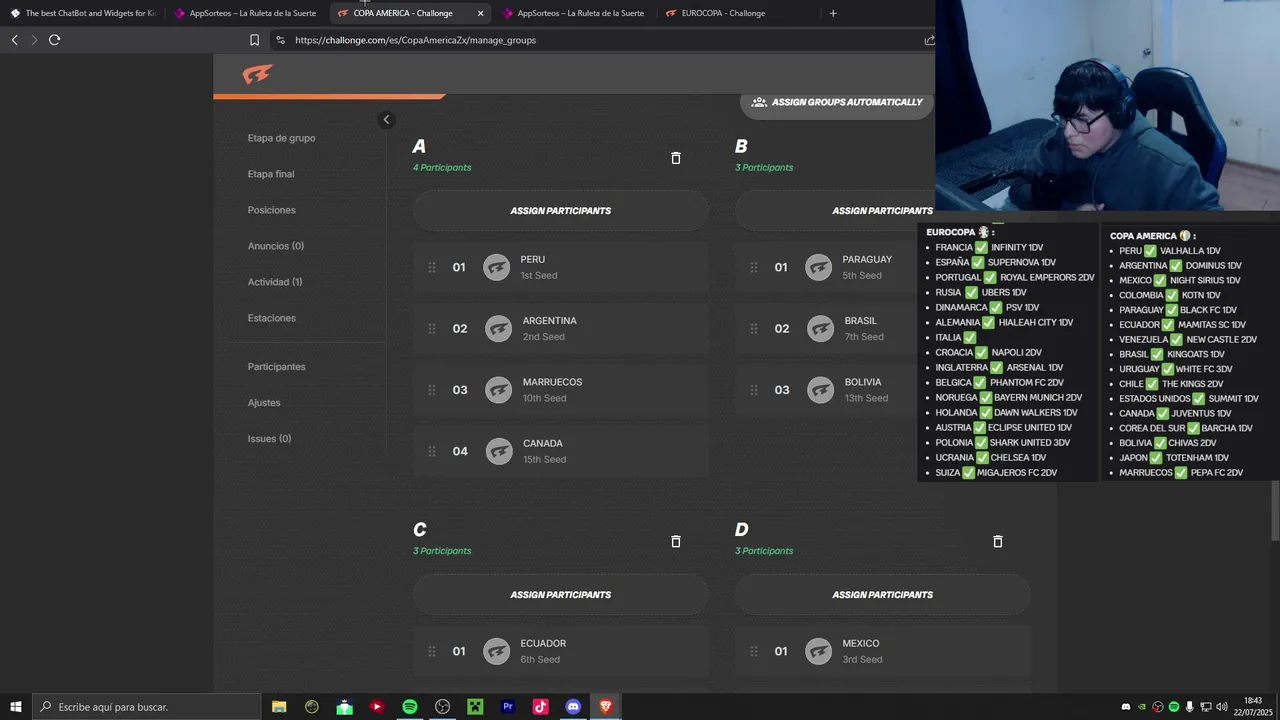Click Assign Groups Automatically button
Viewport: 1280px width, 720px height.
837,102
